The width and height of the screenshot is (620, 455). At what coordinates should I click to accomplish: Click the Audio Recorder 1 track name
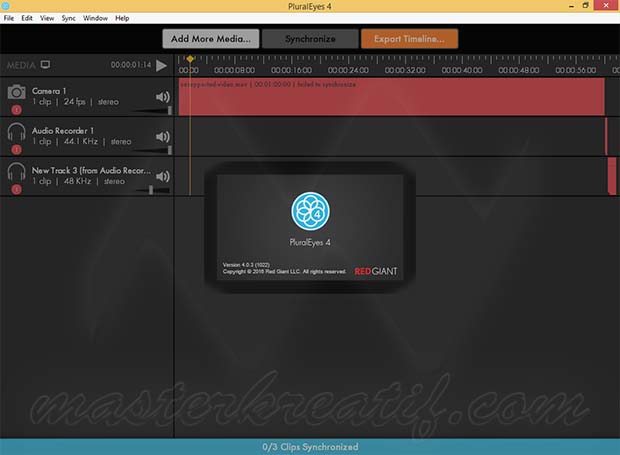click(x=63, y=130)
